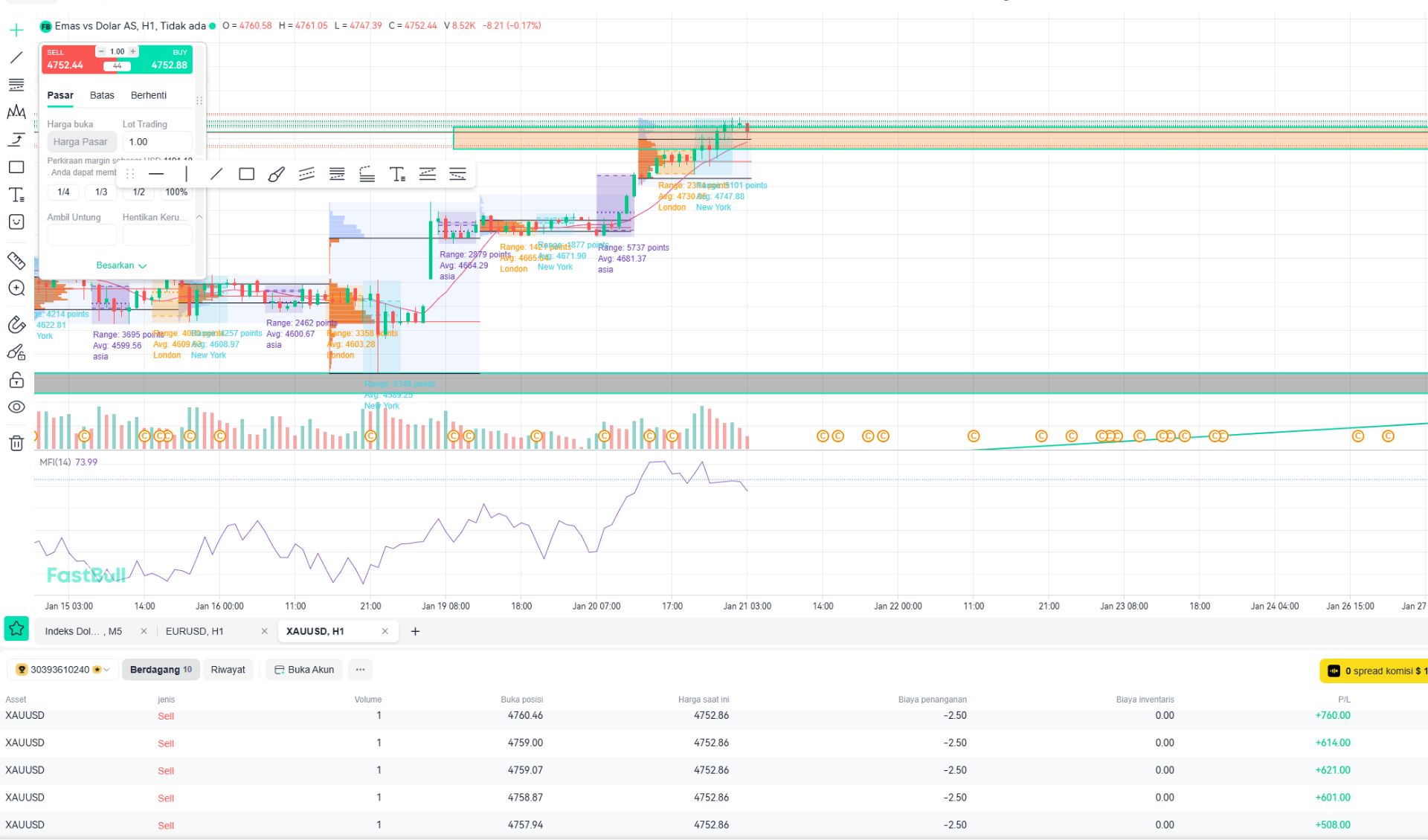1428x840 pixels.
Task: Click the zoom-in magnifier icon
Action: point(16,288)
